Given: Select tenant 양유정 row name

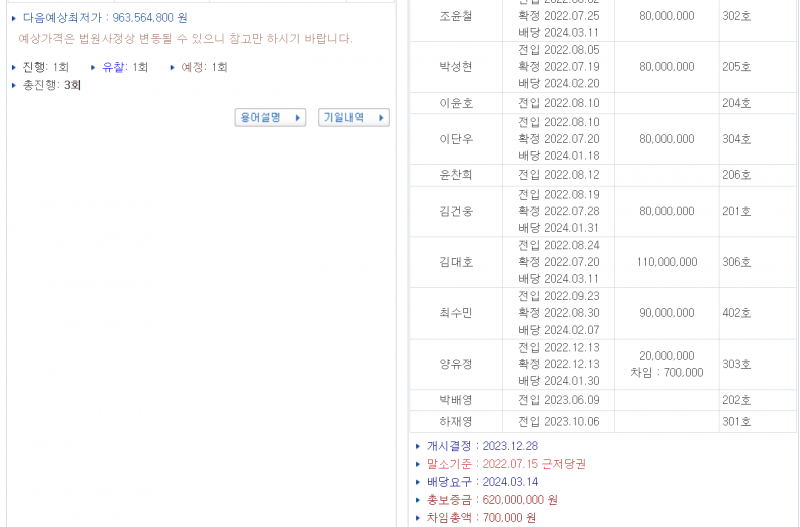Looking at the screenshot, I should (x=455, y=364).
